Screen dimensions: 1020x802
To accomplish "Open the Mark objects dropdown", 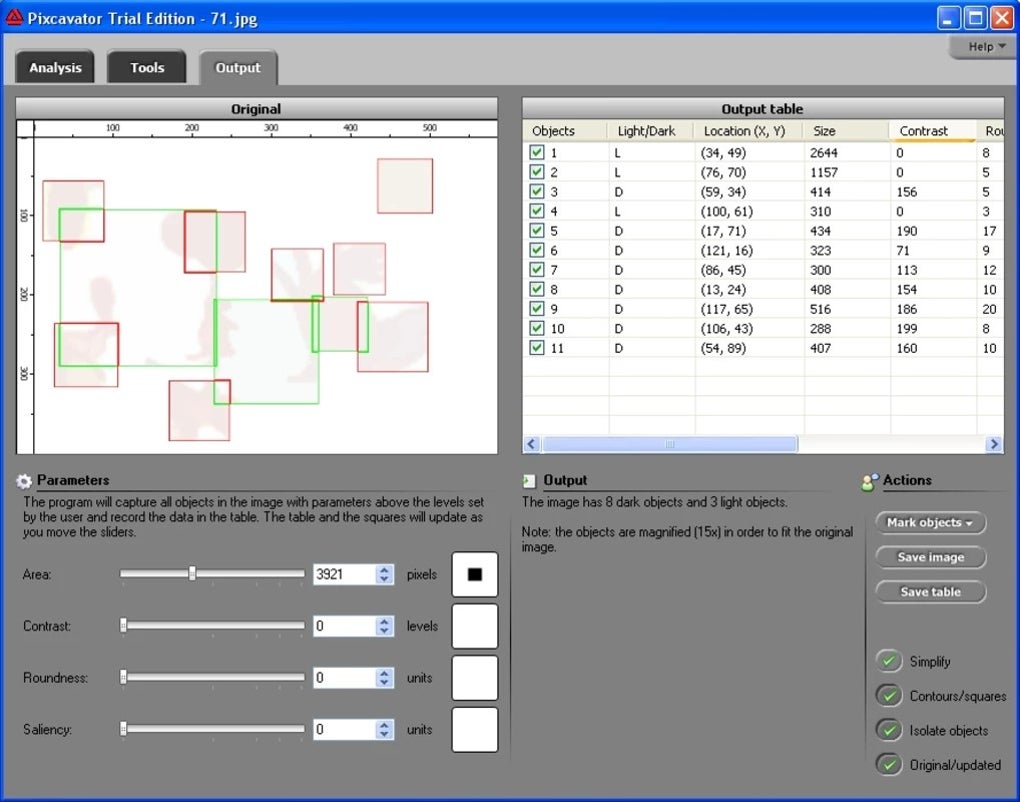I will point(930,522).
